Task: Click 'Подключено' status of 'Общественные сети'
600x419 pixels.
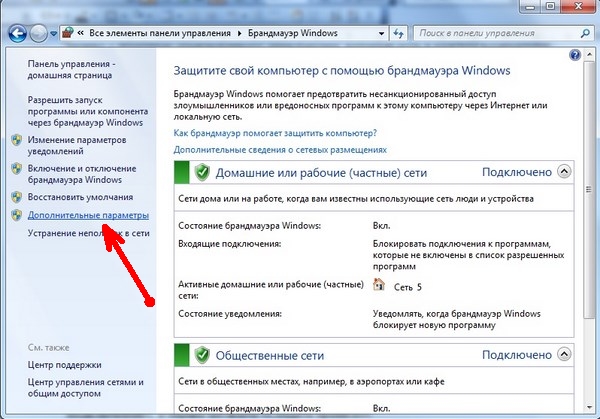Action: pyautogui.click(x=517, y=355)
